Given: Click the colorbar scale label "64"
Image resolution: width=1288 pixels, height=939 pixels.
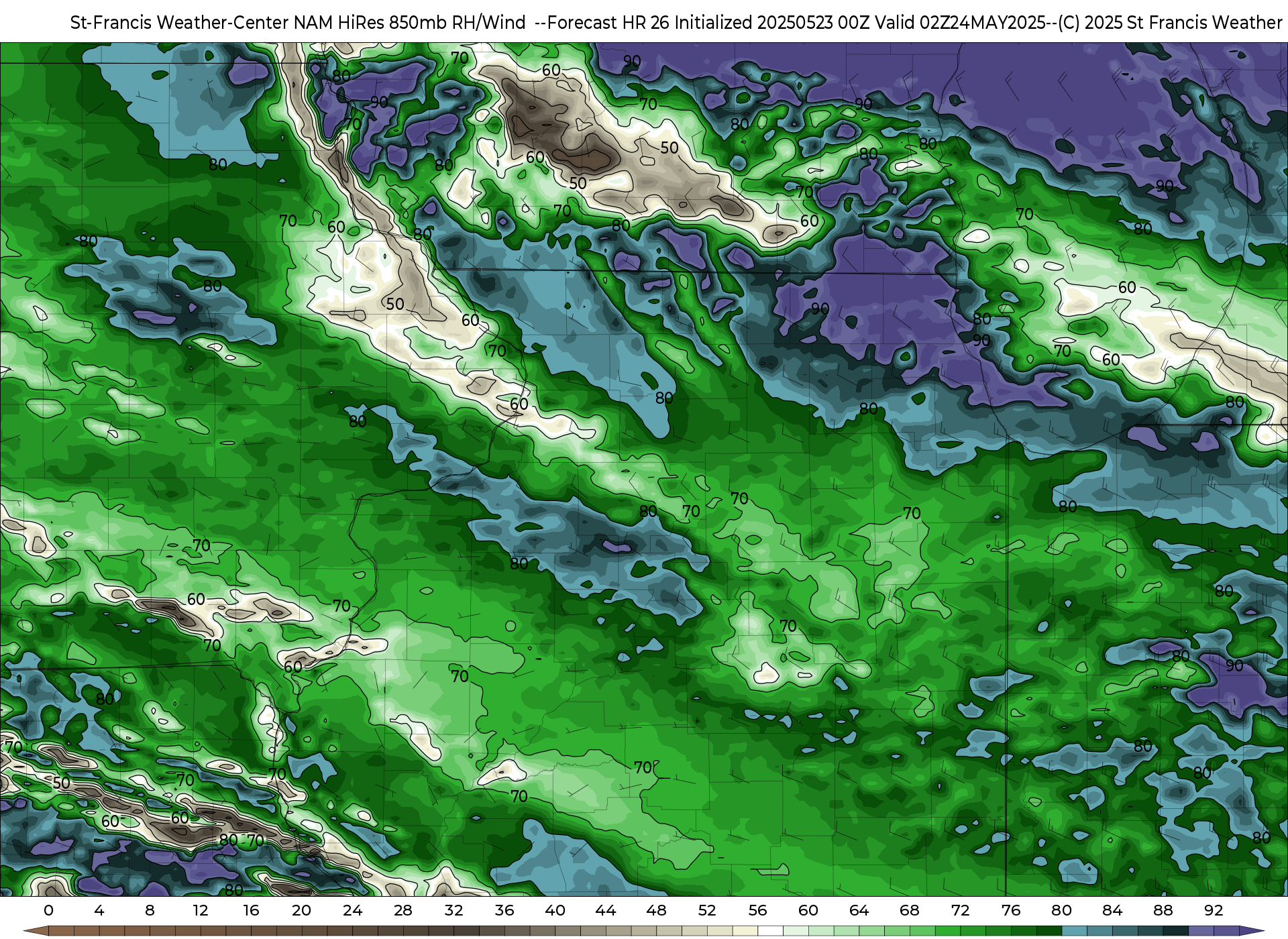Looking at the screenshot, I should pyautogui.click(x=859, y=910).
